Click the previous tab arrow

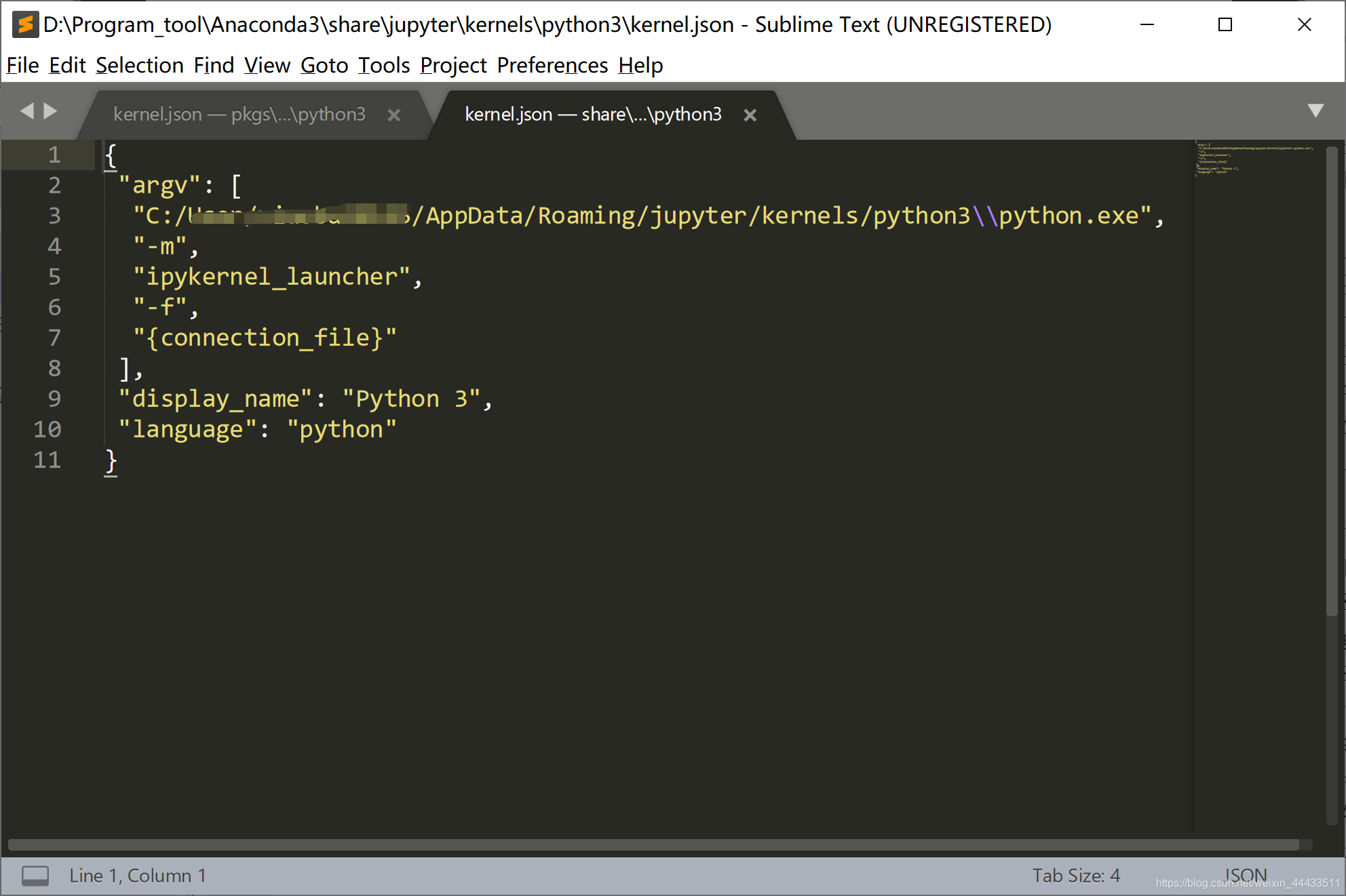tap(27, 111)
